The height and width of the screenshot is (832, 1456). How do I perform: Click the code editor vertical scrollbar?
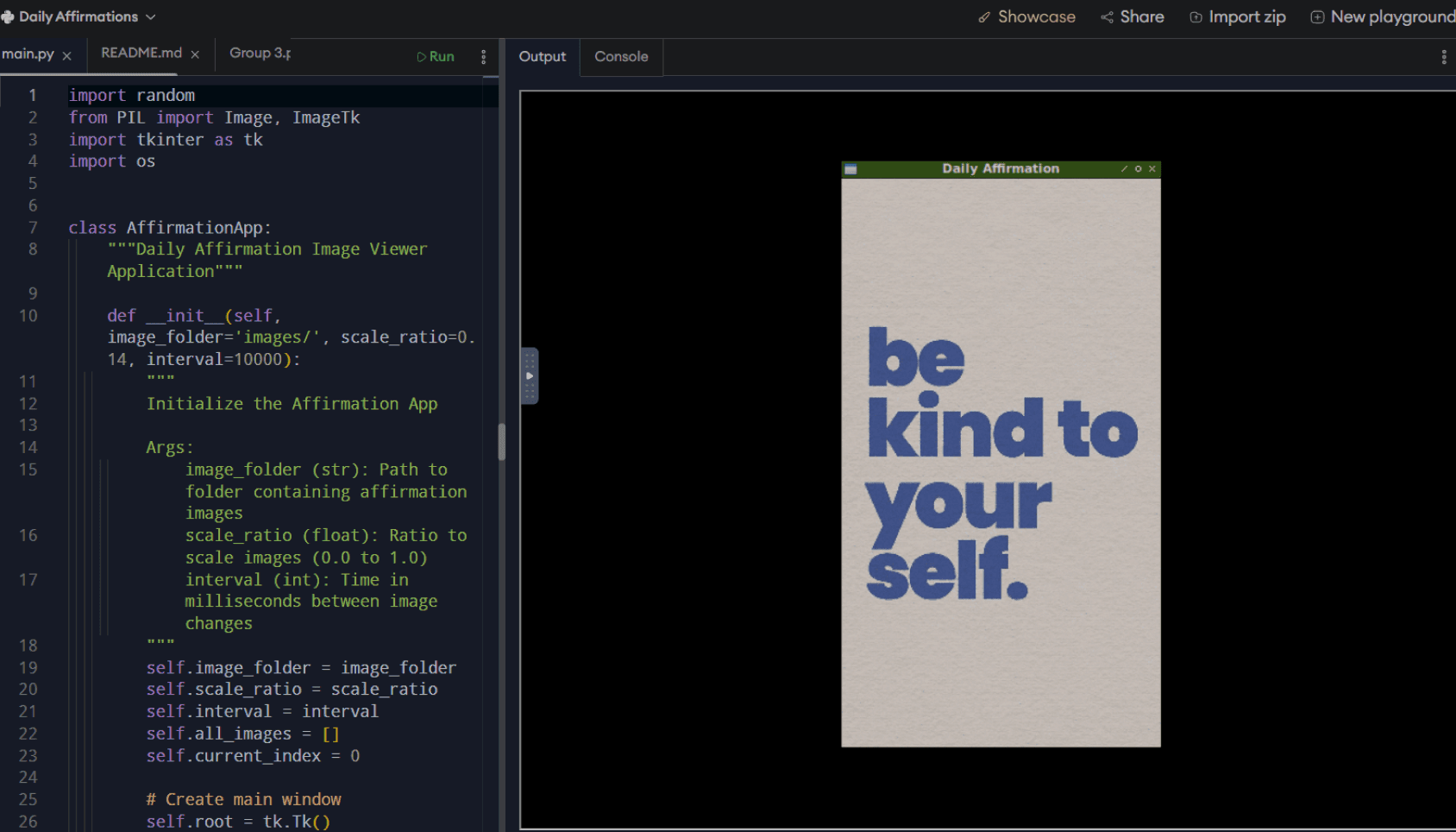pyautogui.click(x=501, y=442)
